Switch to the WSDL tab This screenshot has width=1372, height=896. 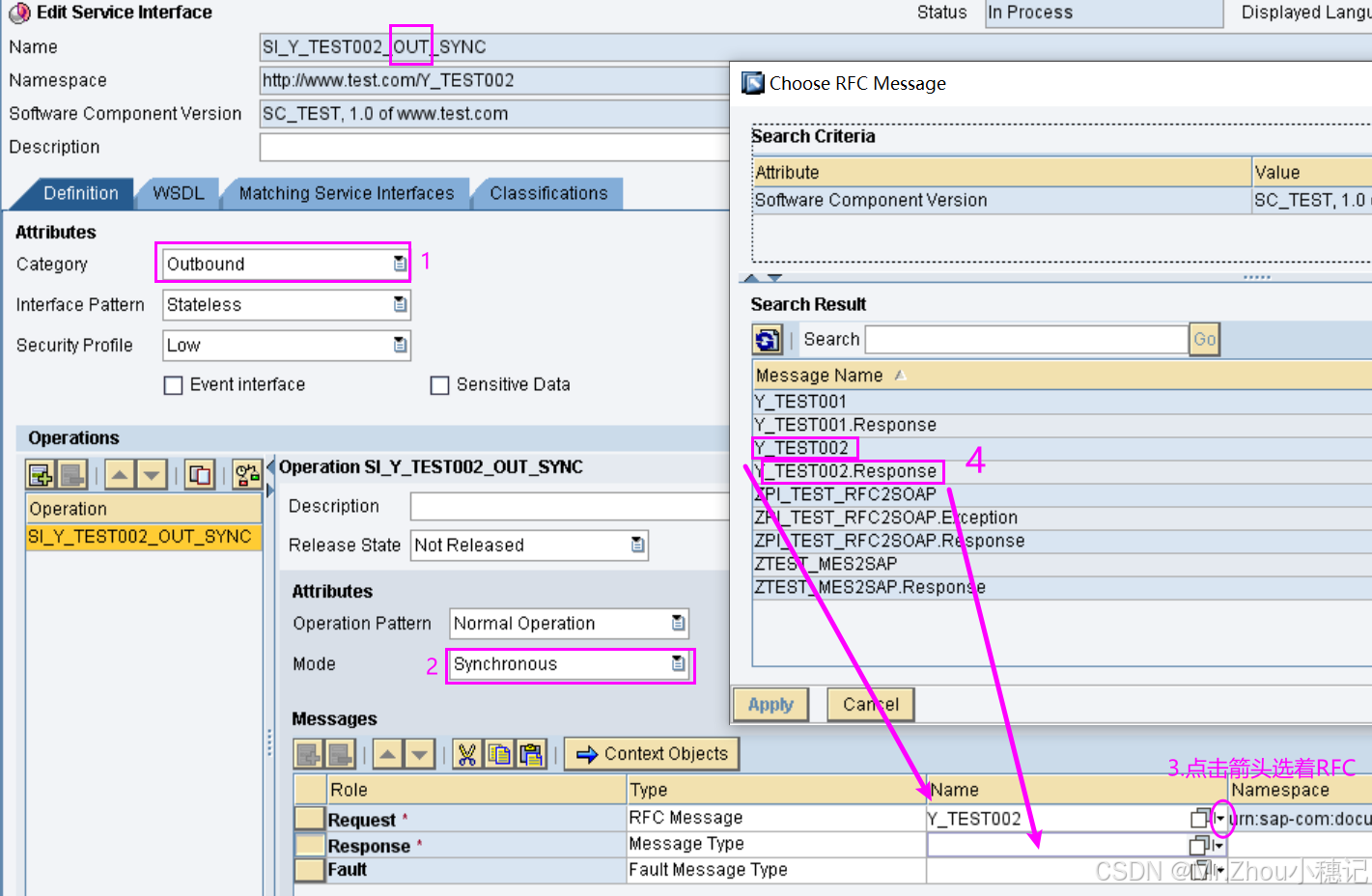point(178,193)
